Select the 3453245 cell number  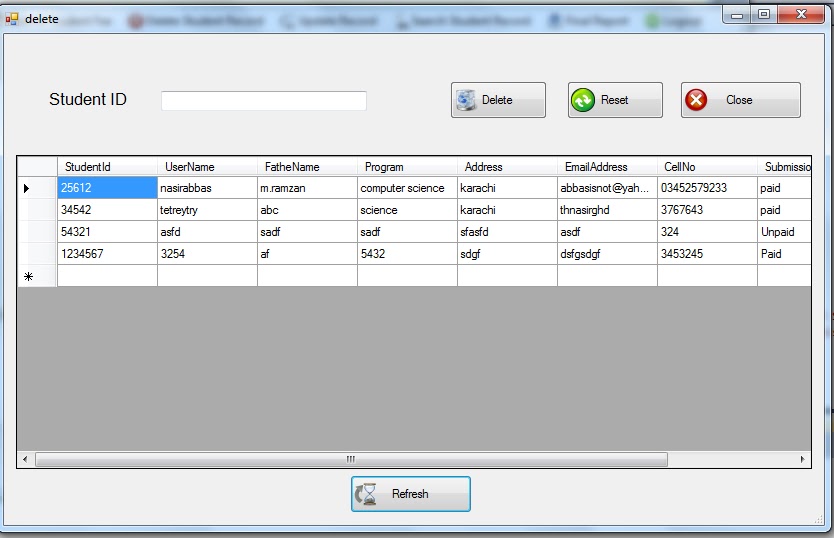(x=707, y=253)
